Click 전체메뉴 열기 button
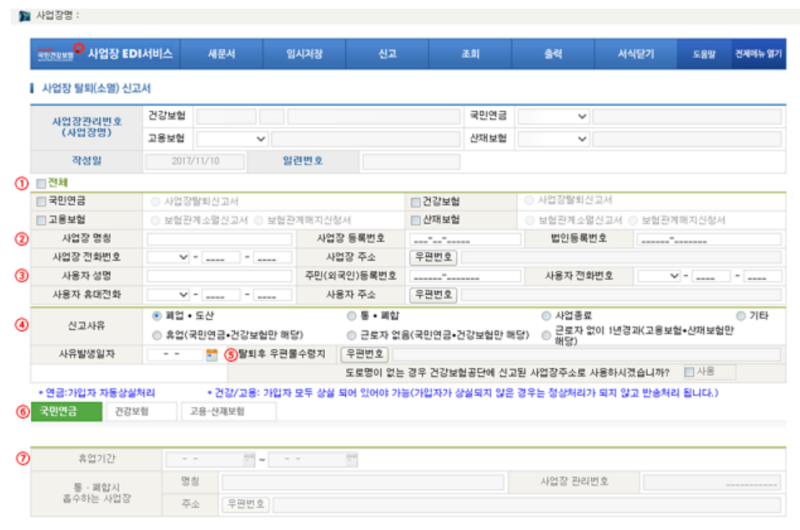Image resolution: width=800 pixels, height=530 pixels. [x=758, y=54]
